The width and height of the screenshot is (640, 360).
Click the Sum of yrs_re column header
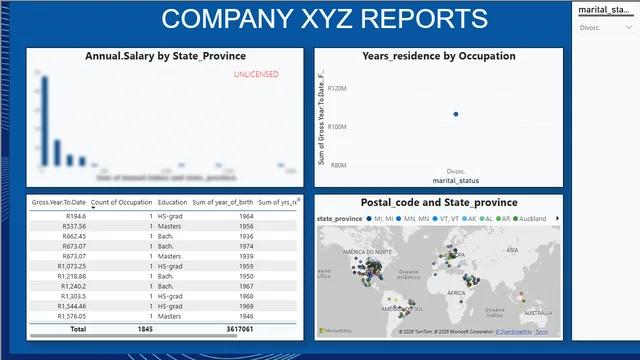point(278,202)
